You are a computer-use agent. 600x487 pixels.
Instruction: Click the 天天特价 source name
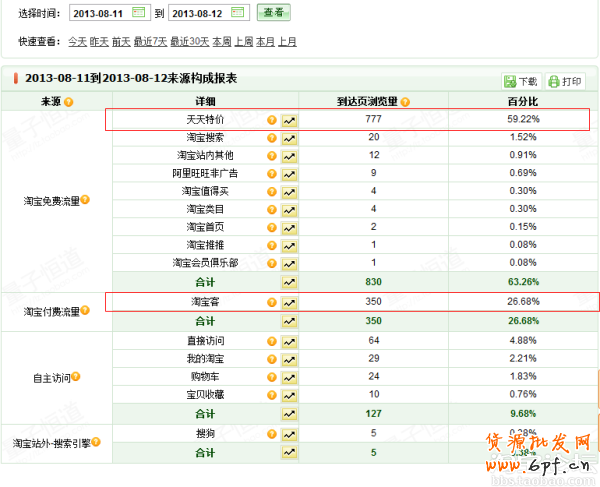point(205,120)
